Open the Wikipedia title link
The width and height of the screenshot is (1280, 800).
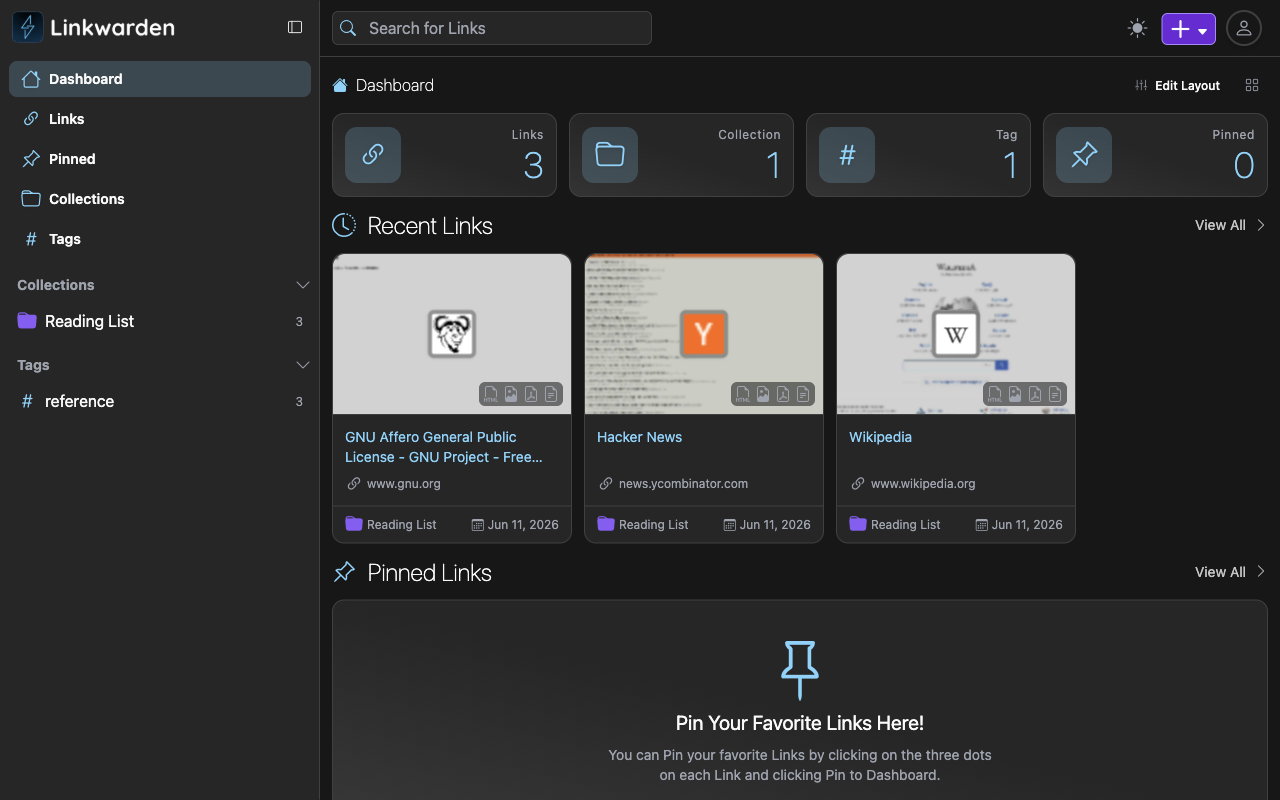pos(881,437)
